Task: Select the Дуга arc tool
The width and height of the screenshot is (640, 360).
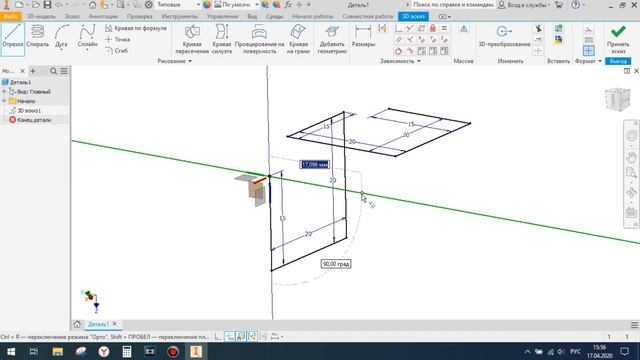Action: tap(61, 37)
